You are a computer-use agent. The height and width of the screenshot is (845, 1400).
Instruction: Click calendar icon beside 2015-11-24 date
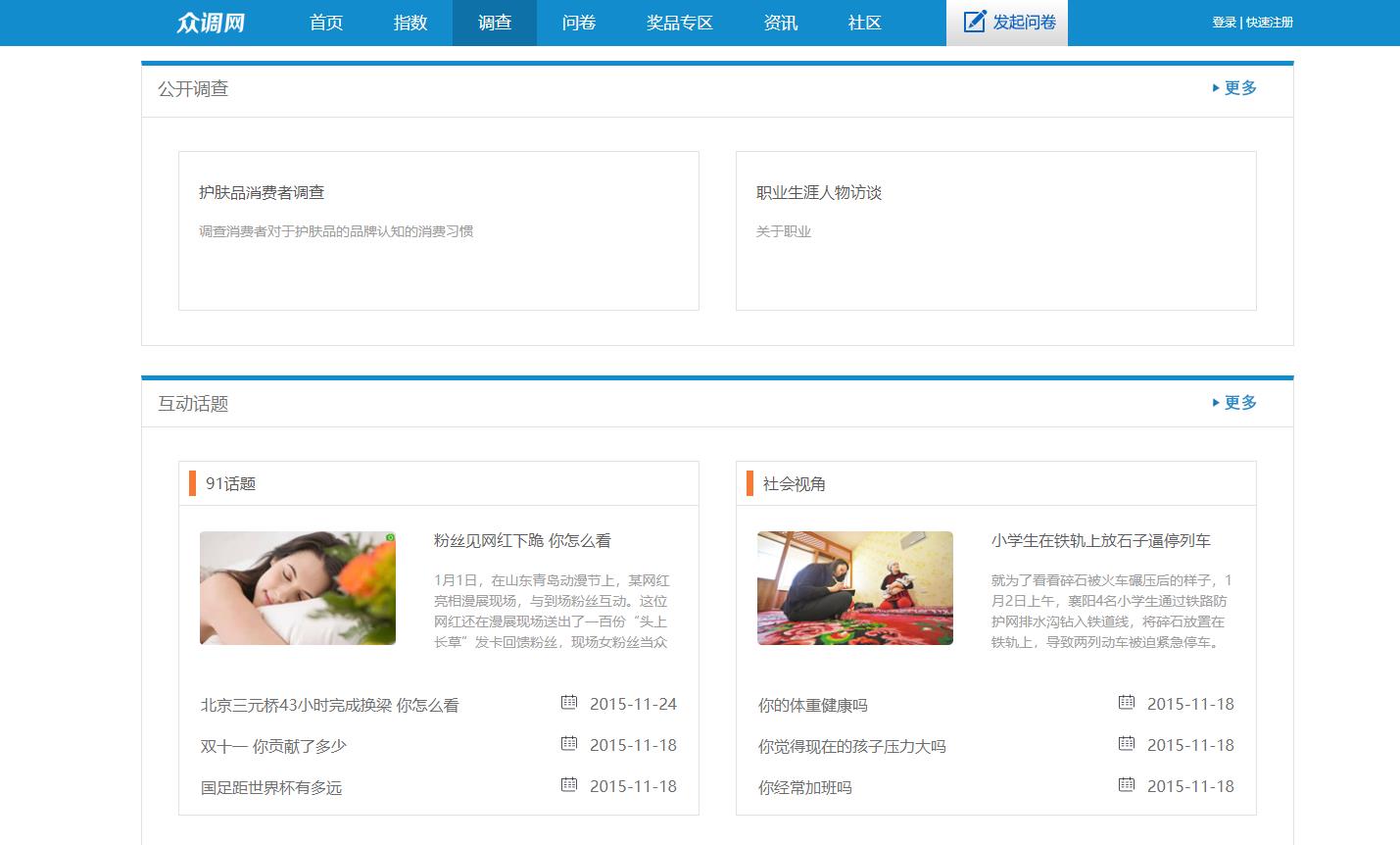click(569, 702)
